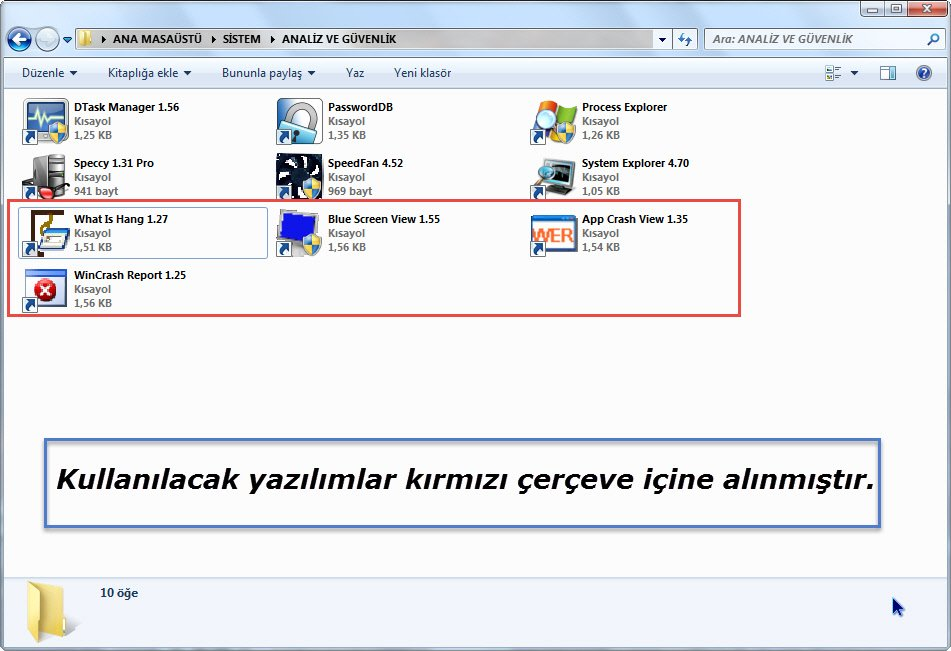Select the System Explorer 4.70 file name
Viewport: 951px width, 651px height.
[635, 163]
